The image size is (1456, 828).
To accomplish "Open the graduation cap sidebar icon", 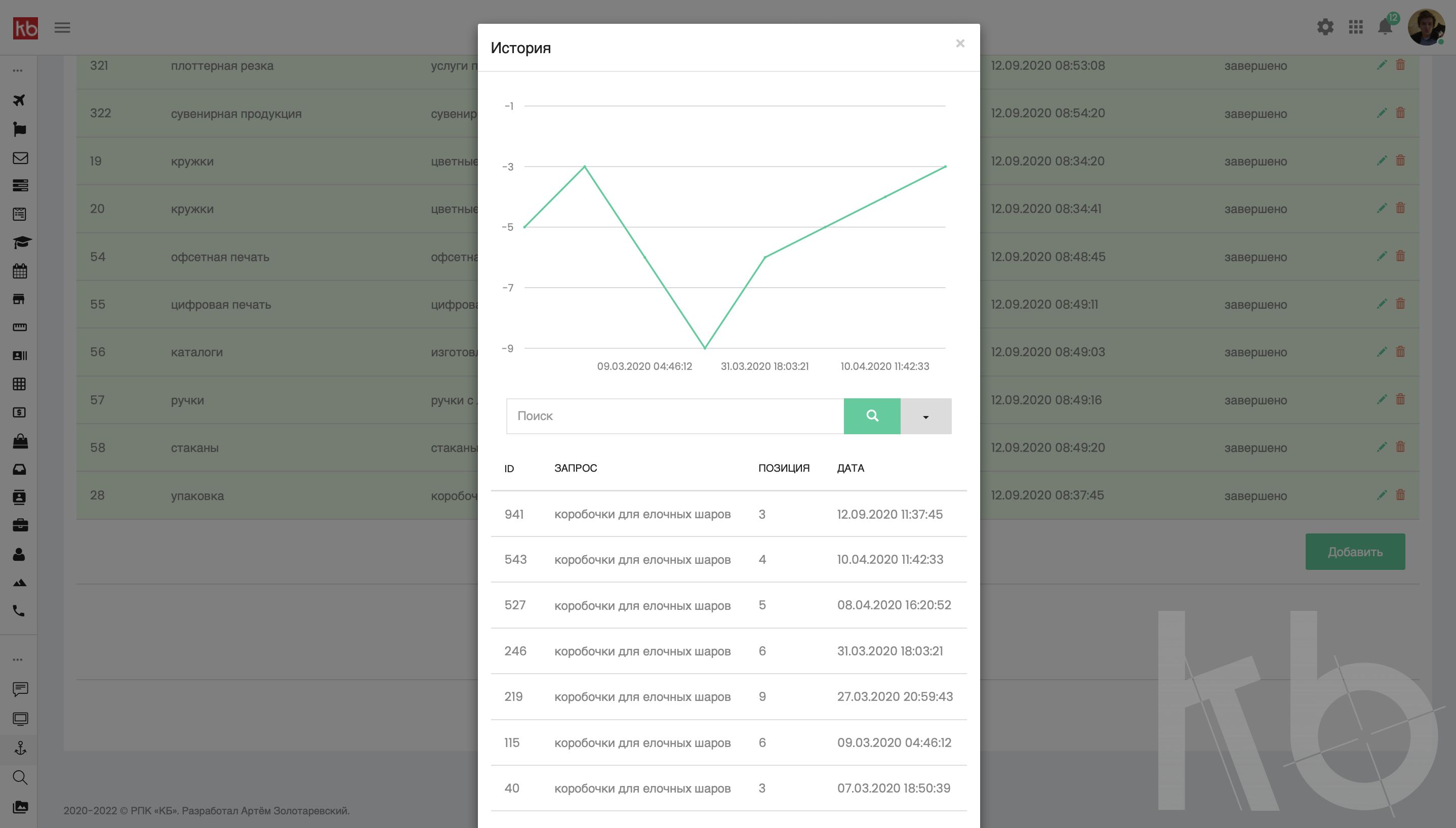I will pos(22,242).
